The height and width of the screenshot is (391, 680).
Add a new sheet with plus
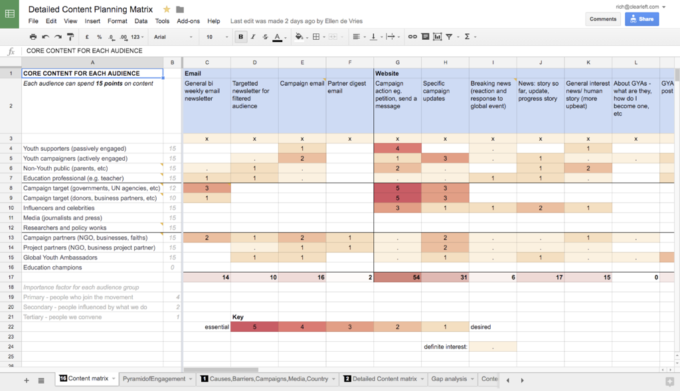click(x=26, y=380)
